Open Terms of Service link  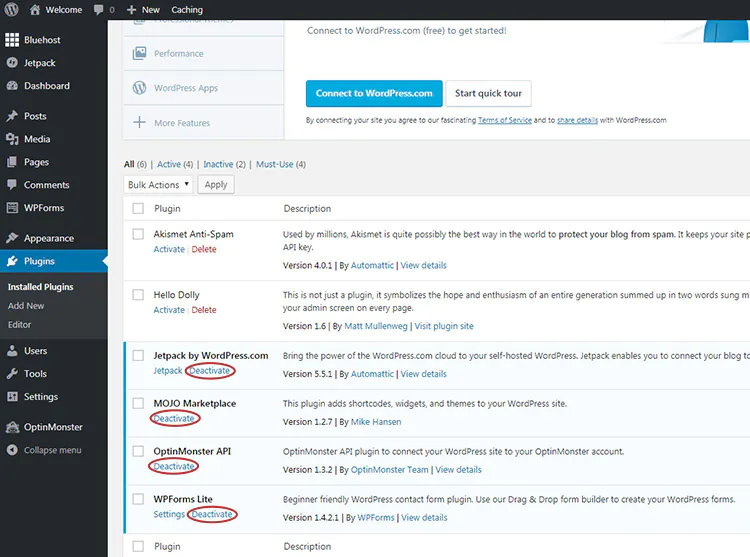point(505,120)
